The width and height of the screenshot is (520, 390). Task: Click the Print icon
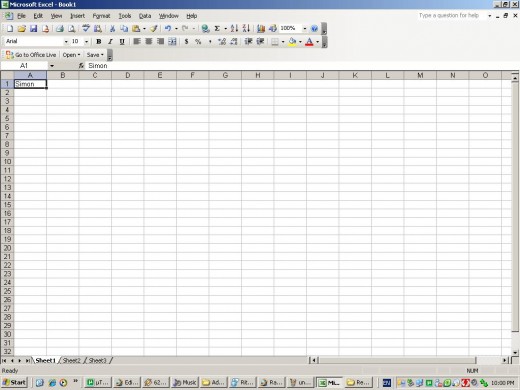pos(60,29)
